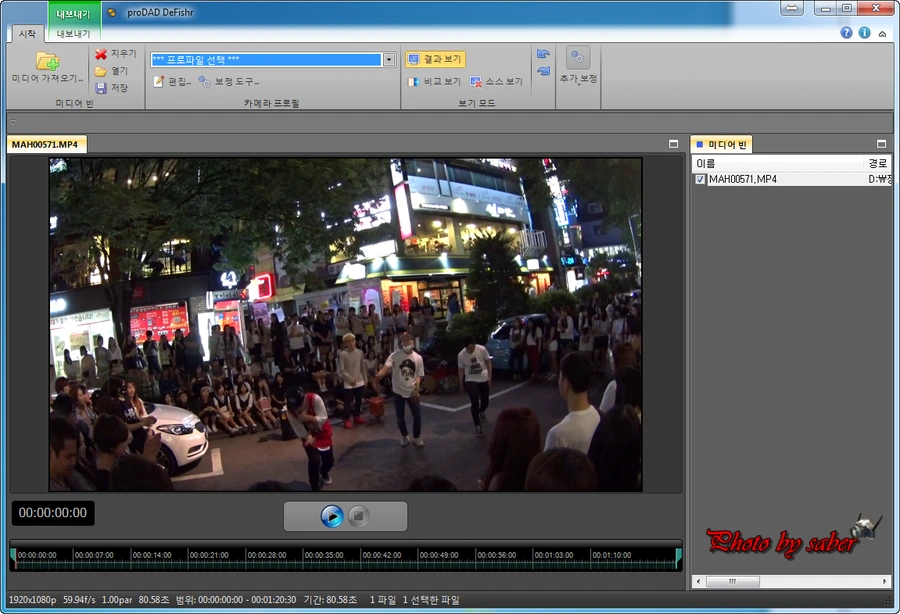Viewport: 900px width, 614px height.
Task: Click the Save (저장) disk icon
Action: pos(101,88)
